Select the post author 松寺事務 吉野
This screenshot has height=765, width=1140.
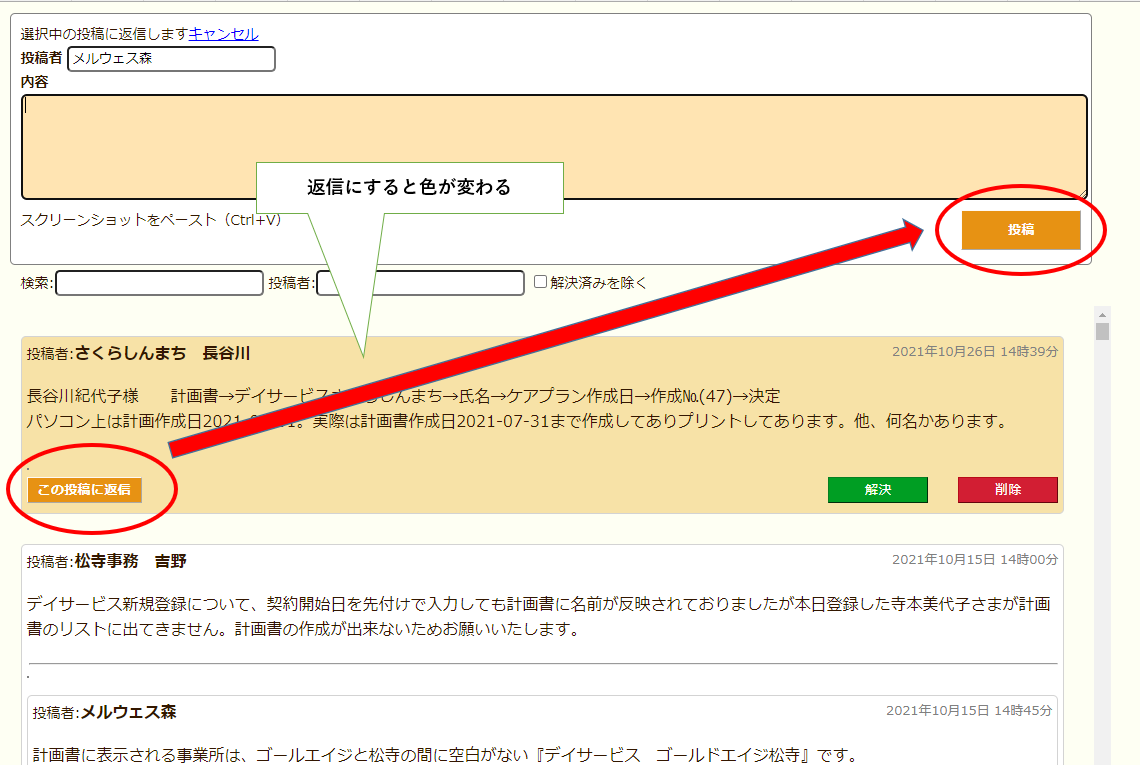[130, 561]
